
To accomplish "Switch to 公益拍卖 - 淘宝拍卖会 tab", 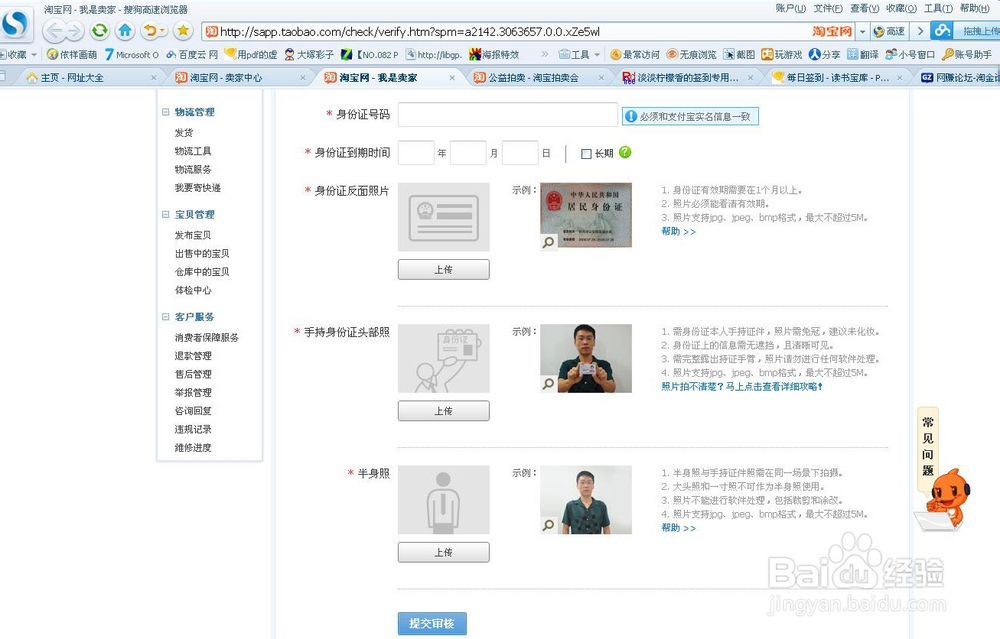I will point(539,78).
